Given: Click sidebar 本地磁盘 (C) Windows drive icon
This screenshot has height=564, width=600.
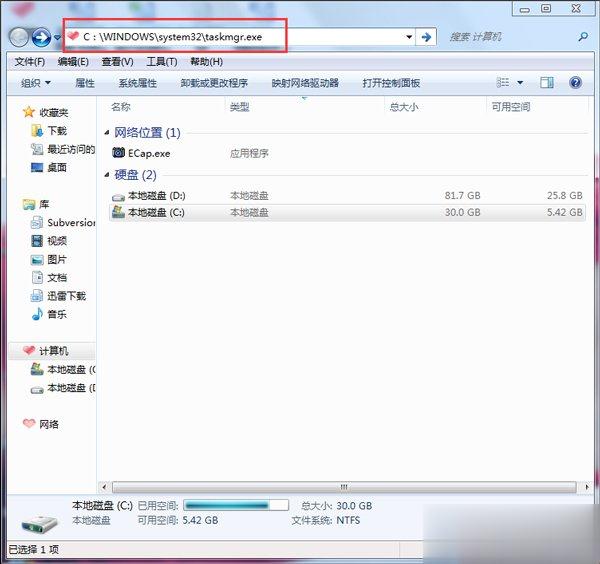Looking at the screenshot, I should click(x=37, y=369).
